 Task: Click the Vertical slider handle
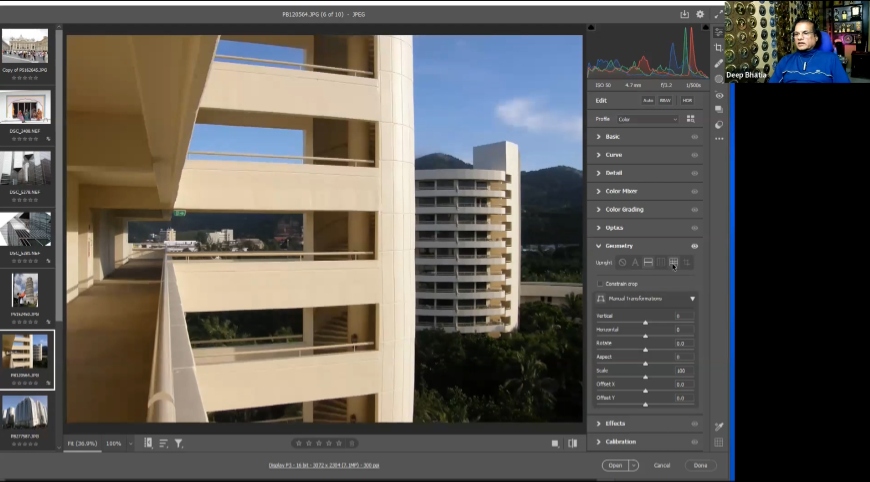[x=645, y=322]
